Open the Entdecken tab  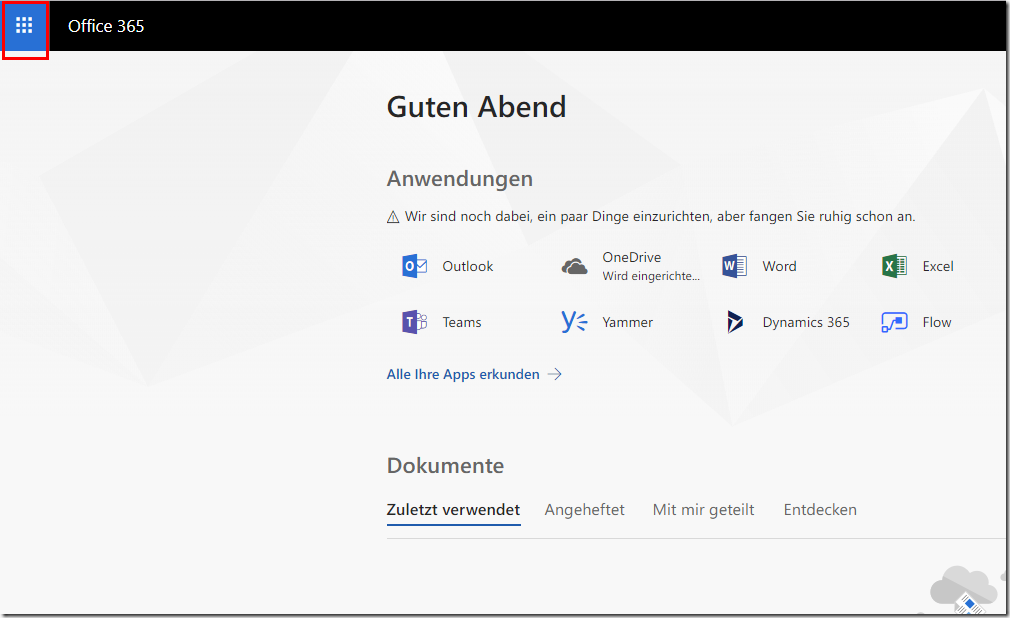(x=820, y=510)
